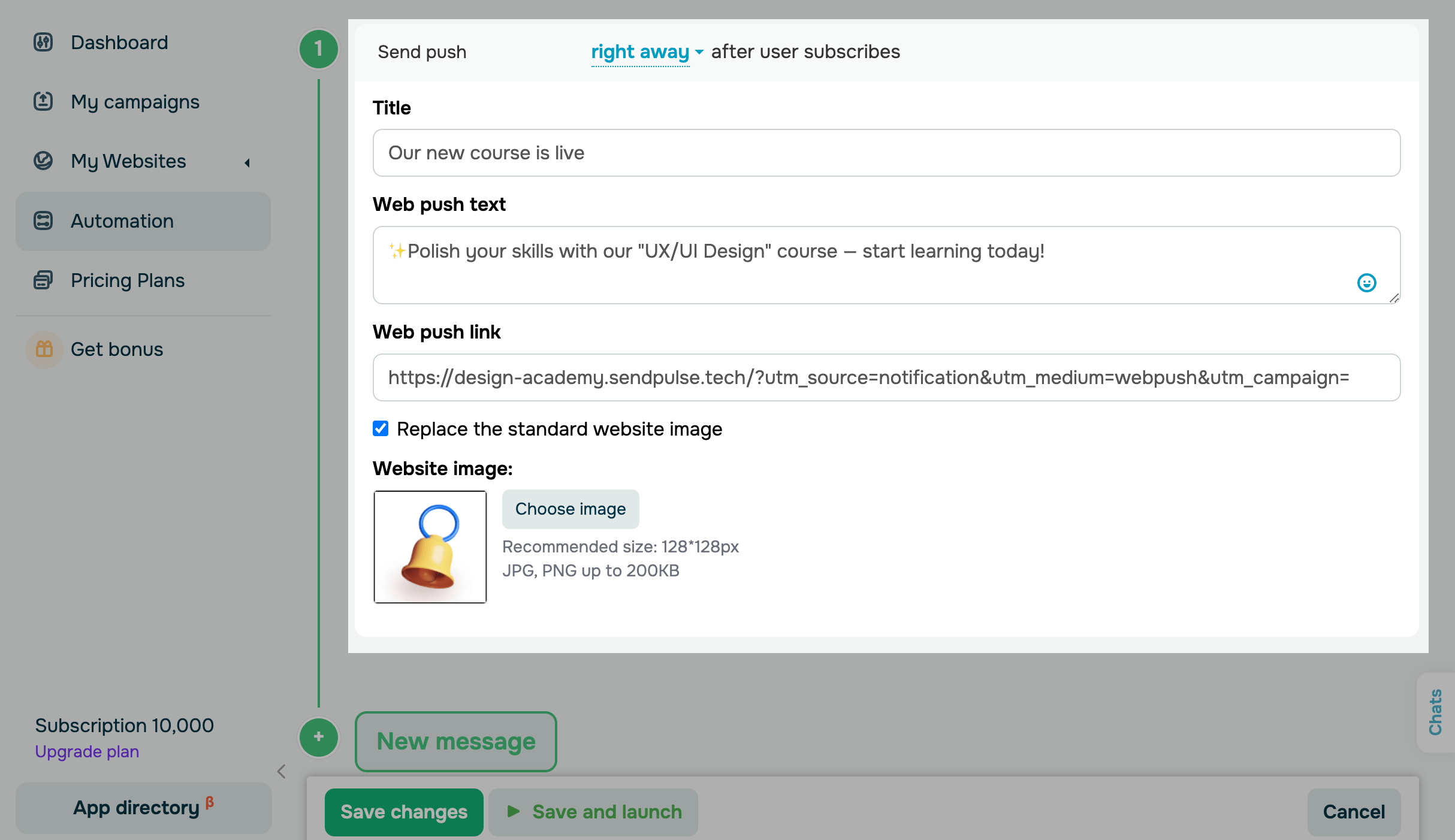The height and width of the screenshot is (840, 1455).
Task: Click the My campaigns upload icon
Action: pos(43,101)
